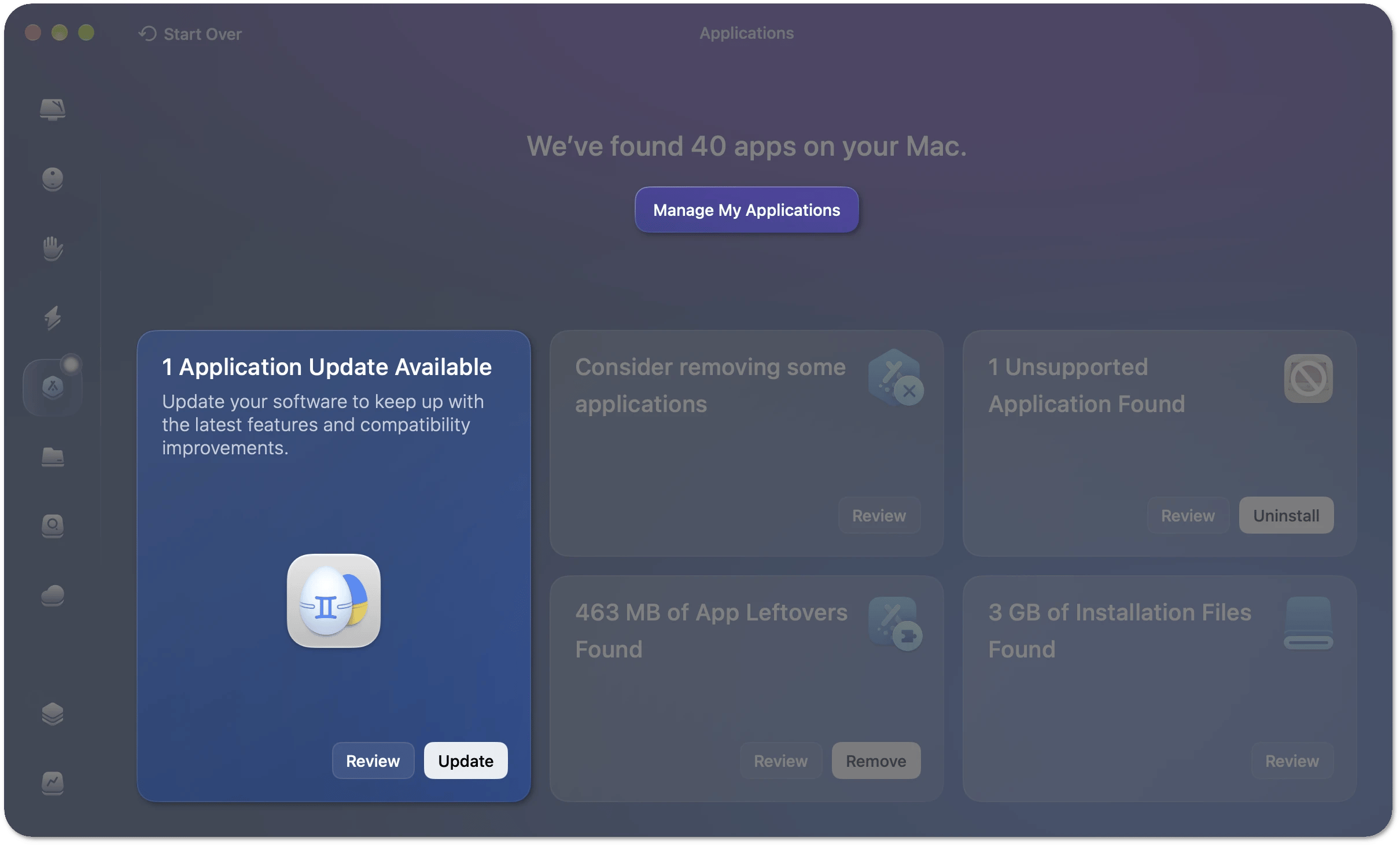Image resolution: width=1400 pixels, height=845 pixels.
Task: Open the cloud icon in sidebar
Action: [52, 596]
